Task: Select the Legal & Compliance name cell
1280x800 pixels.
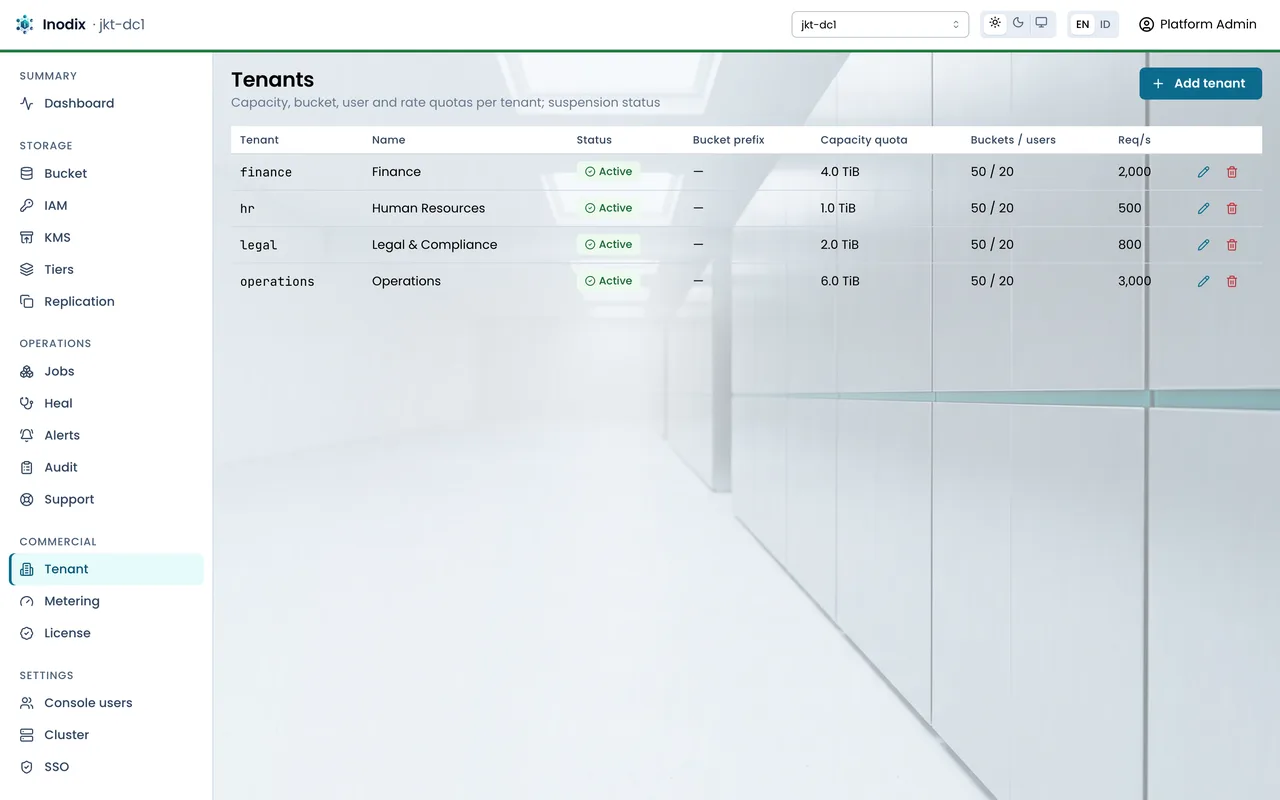Action: 434,245
